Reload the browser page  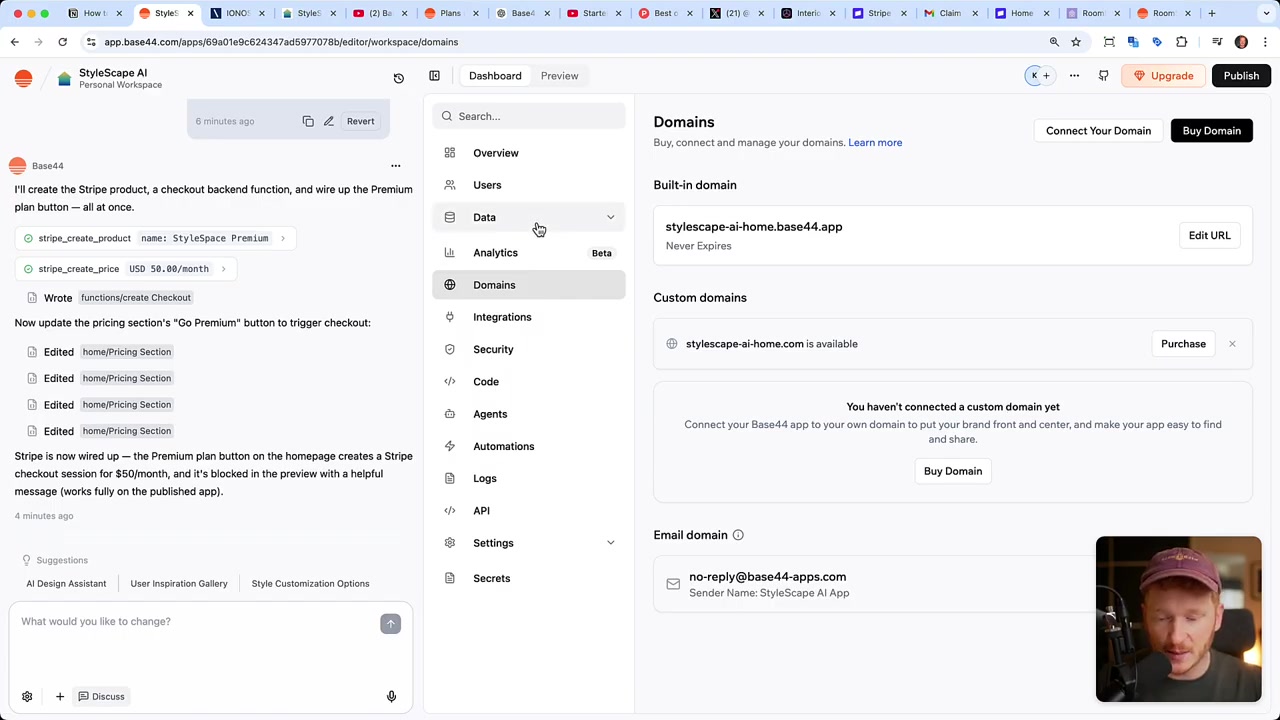point(62,42)
